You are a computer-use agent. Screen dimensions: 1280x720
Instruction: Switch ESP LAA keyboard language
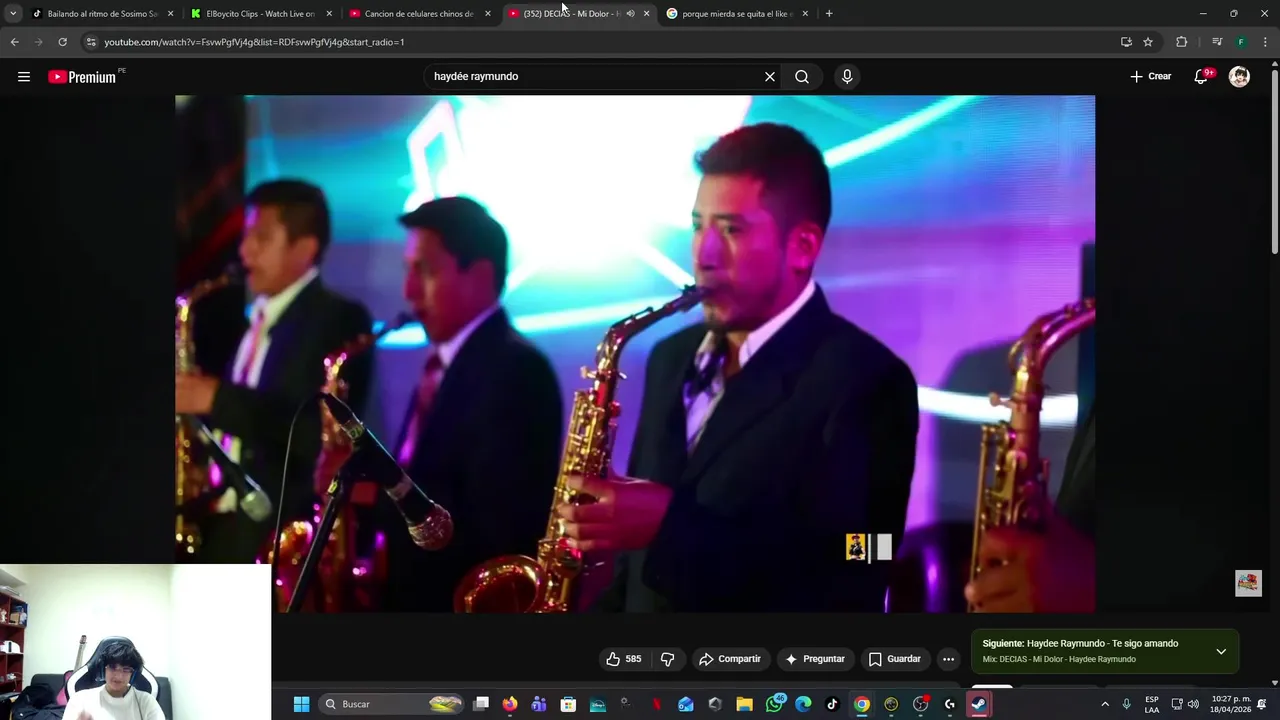click(1152, 704)
